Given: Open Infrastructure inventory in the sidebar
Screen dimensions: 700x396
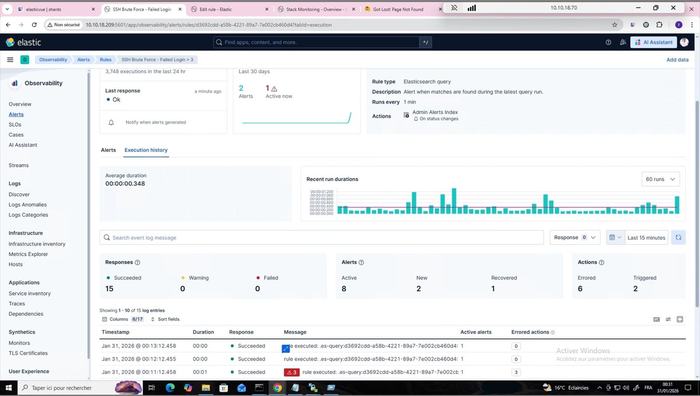Looking at the screenshot, I should (x=37, y=244).
